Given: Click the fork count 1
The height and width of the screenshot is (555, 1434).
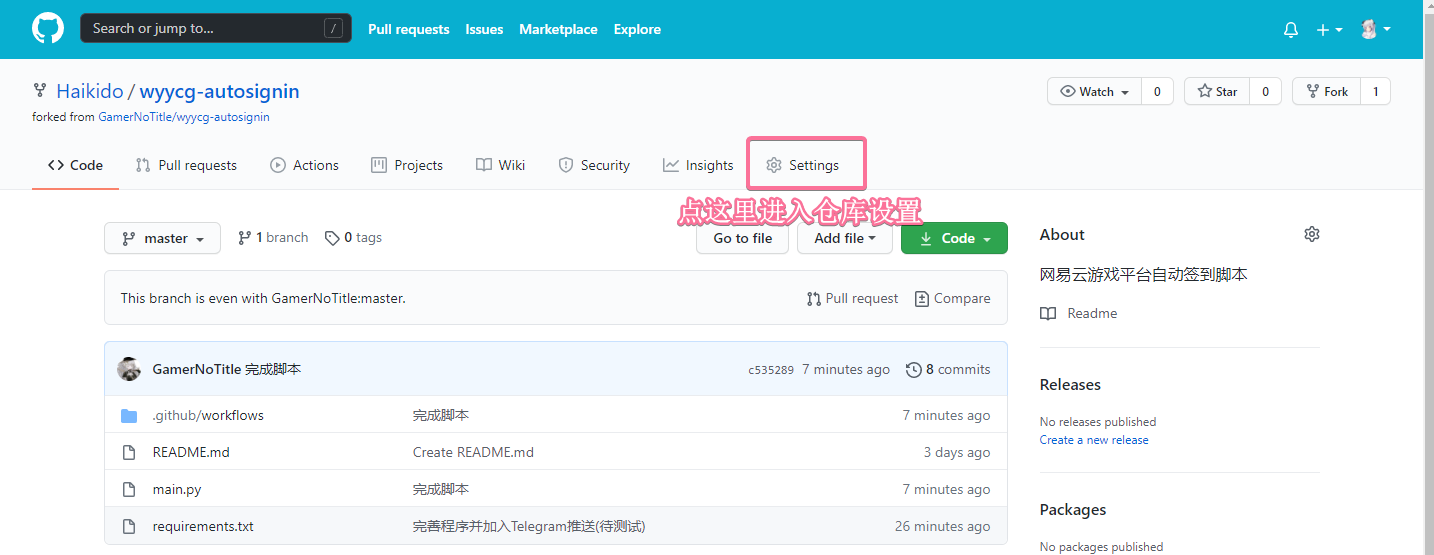Looking at the screenshot, I should tap(1375, 91).
